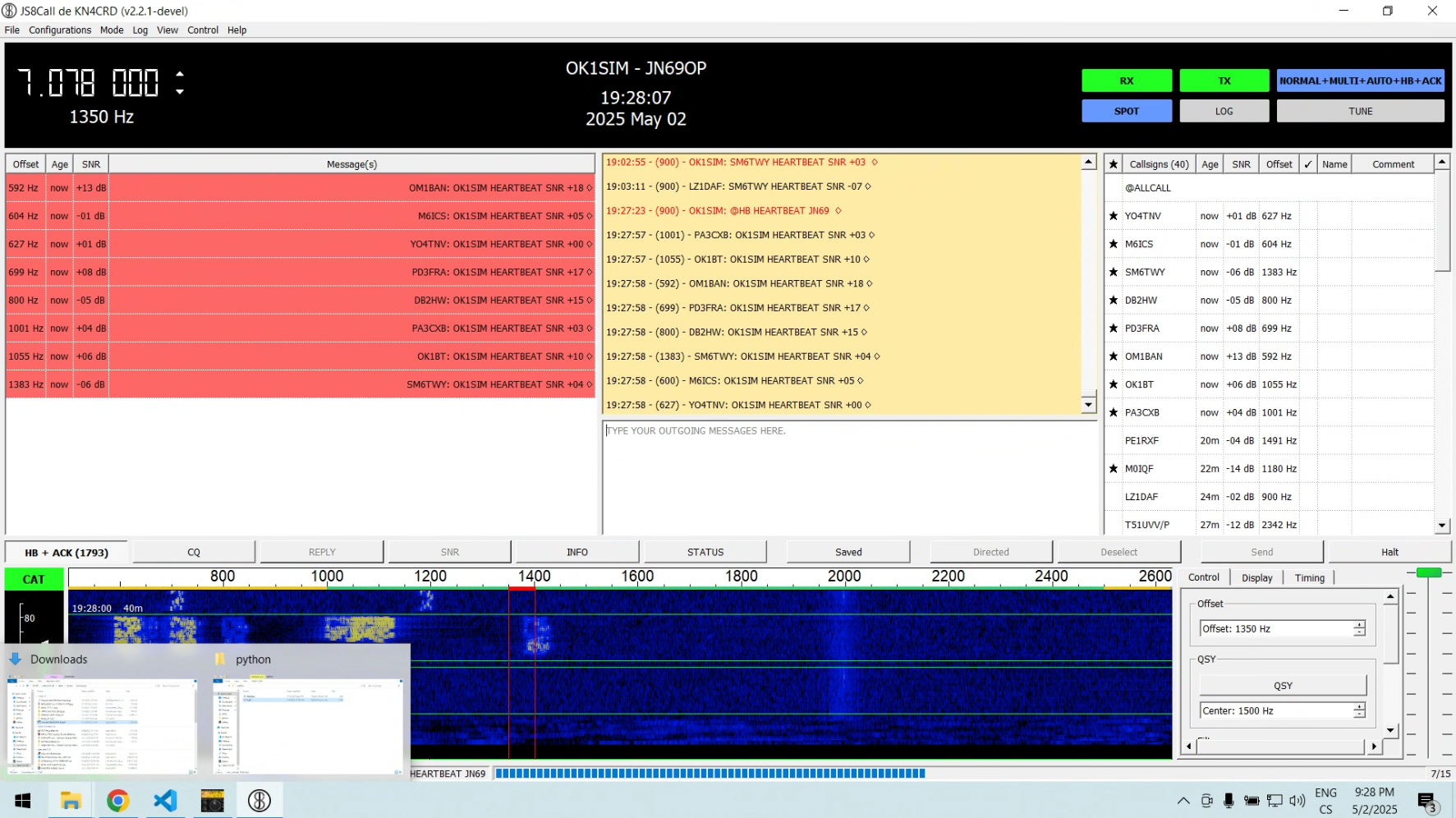Click the star icon for DB2HW

pos(1114,300)
